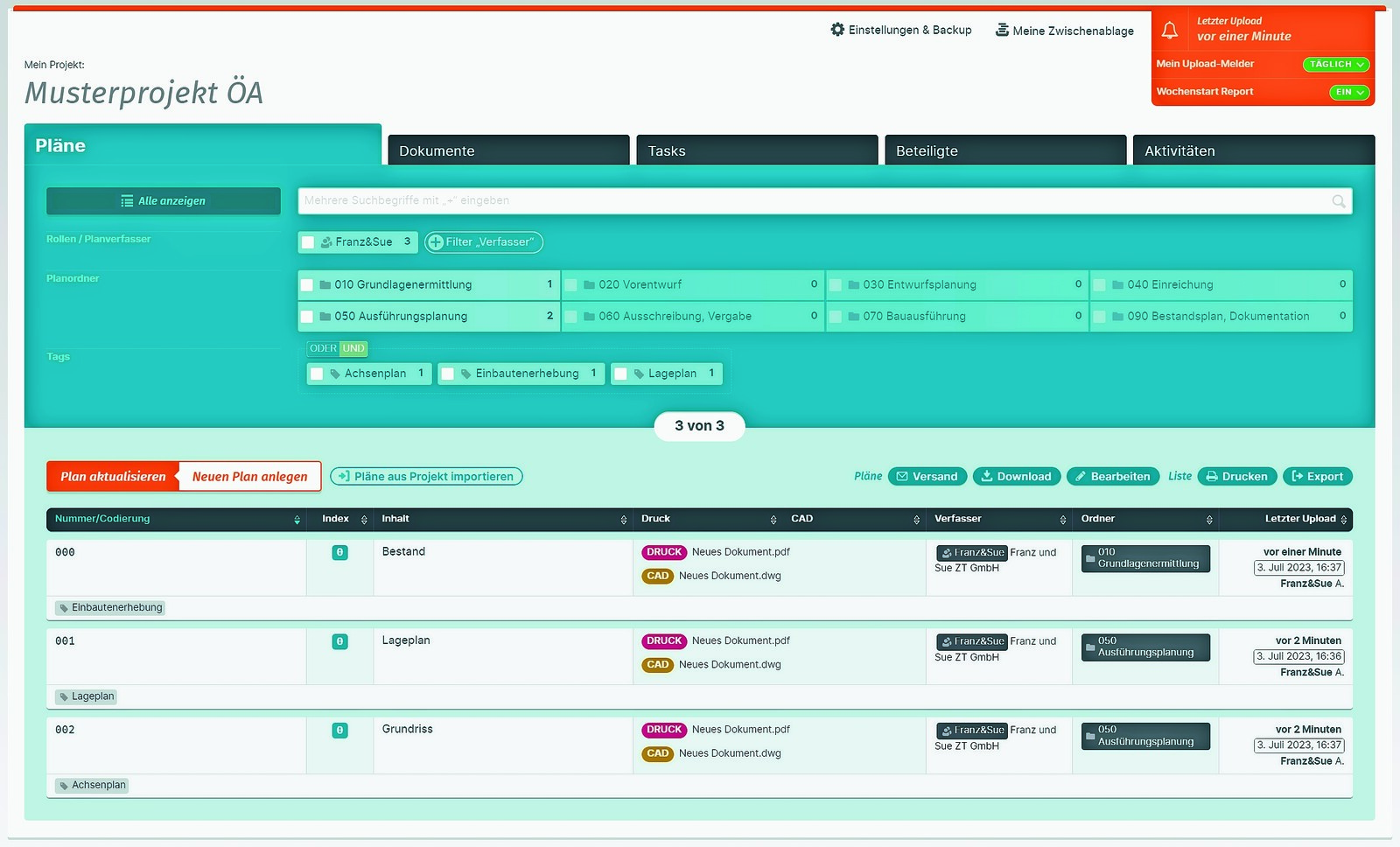Check the Lageplan tag filter
Screen dimensions: 1400x847
pyautogui.click(x=621, y=374)
